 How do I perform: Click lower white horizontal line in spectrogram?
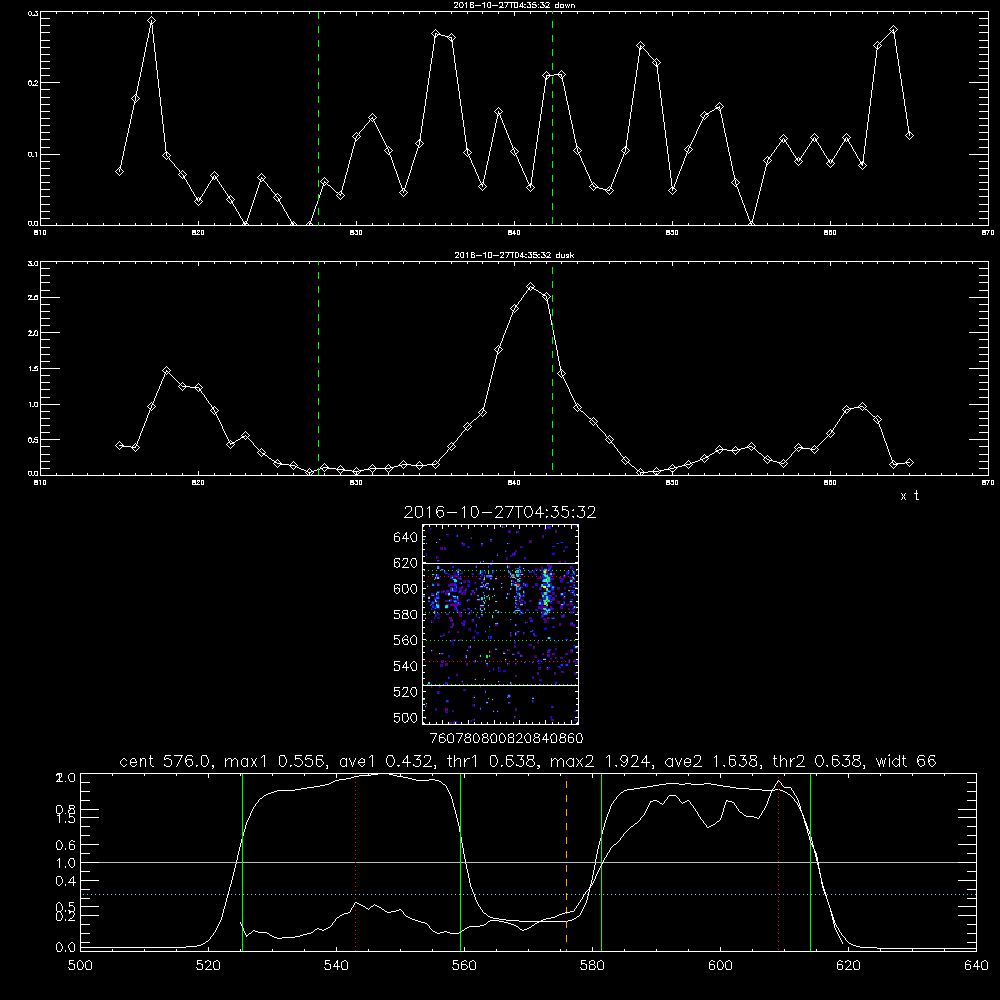coord(501,685)
